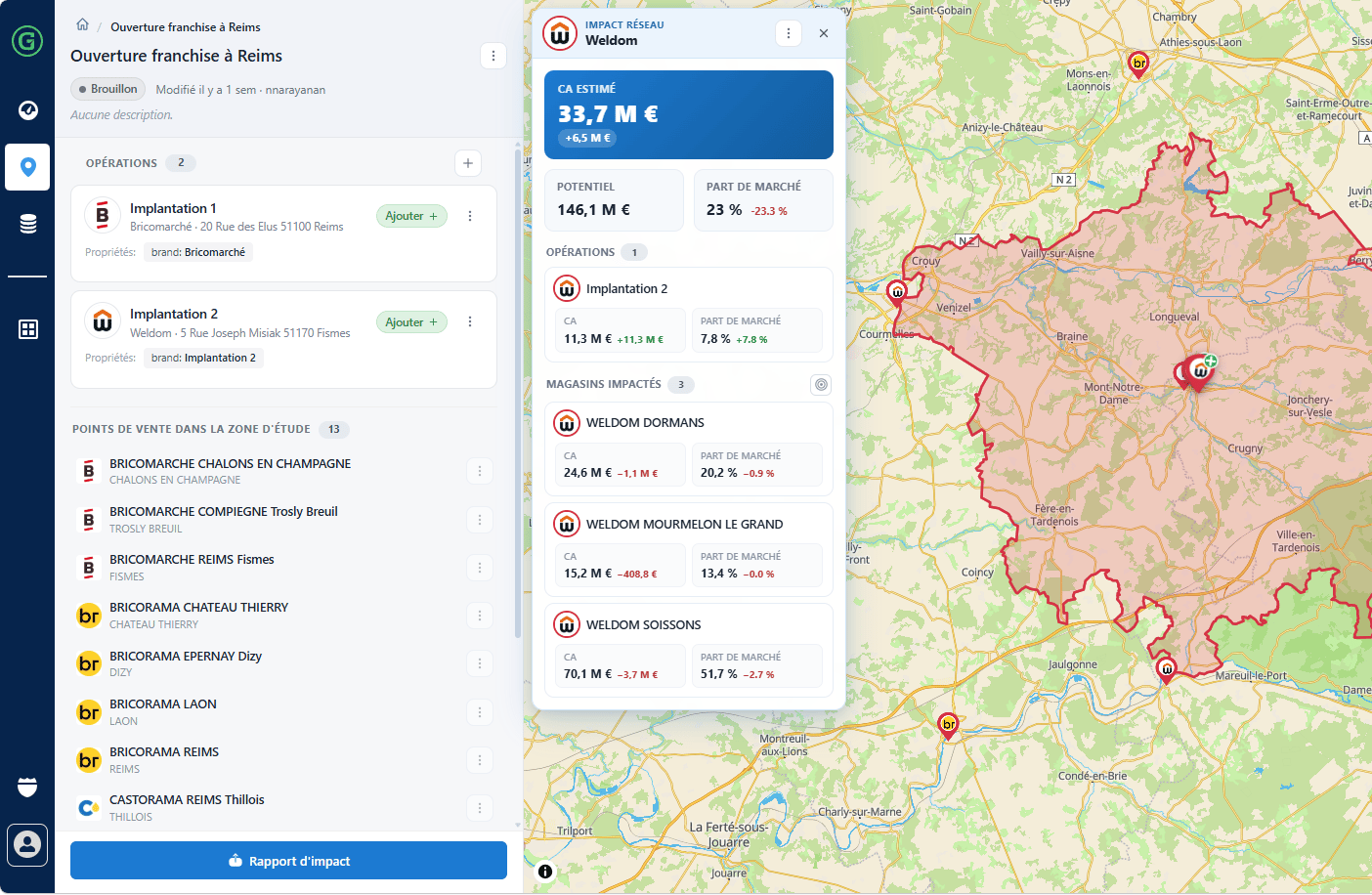Click the POTENTIEL 146,1 M € card
Screen dimensions: 1372x895
614,200
